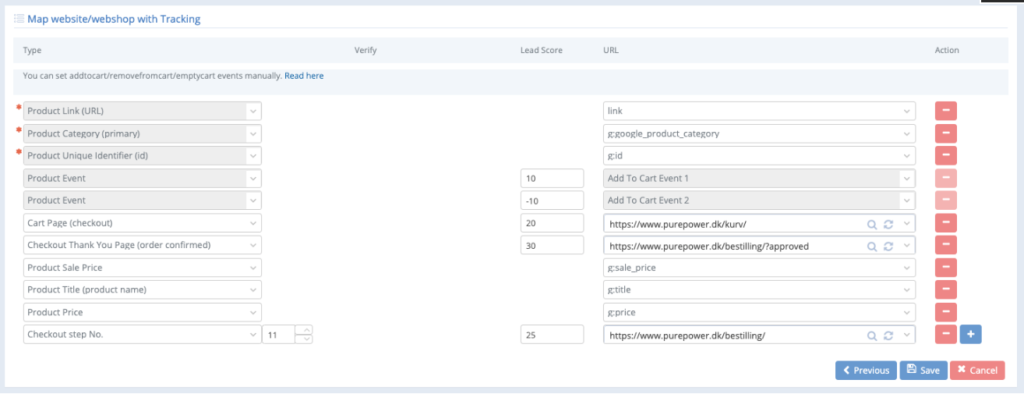Viewport: 1024px width, 394px height.
Task: Open the Product Price type dropdown
Action: (x=142, y=312)
